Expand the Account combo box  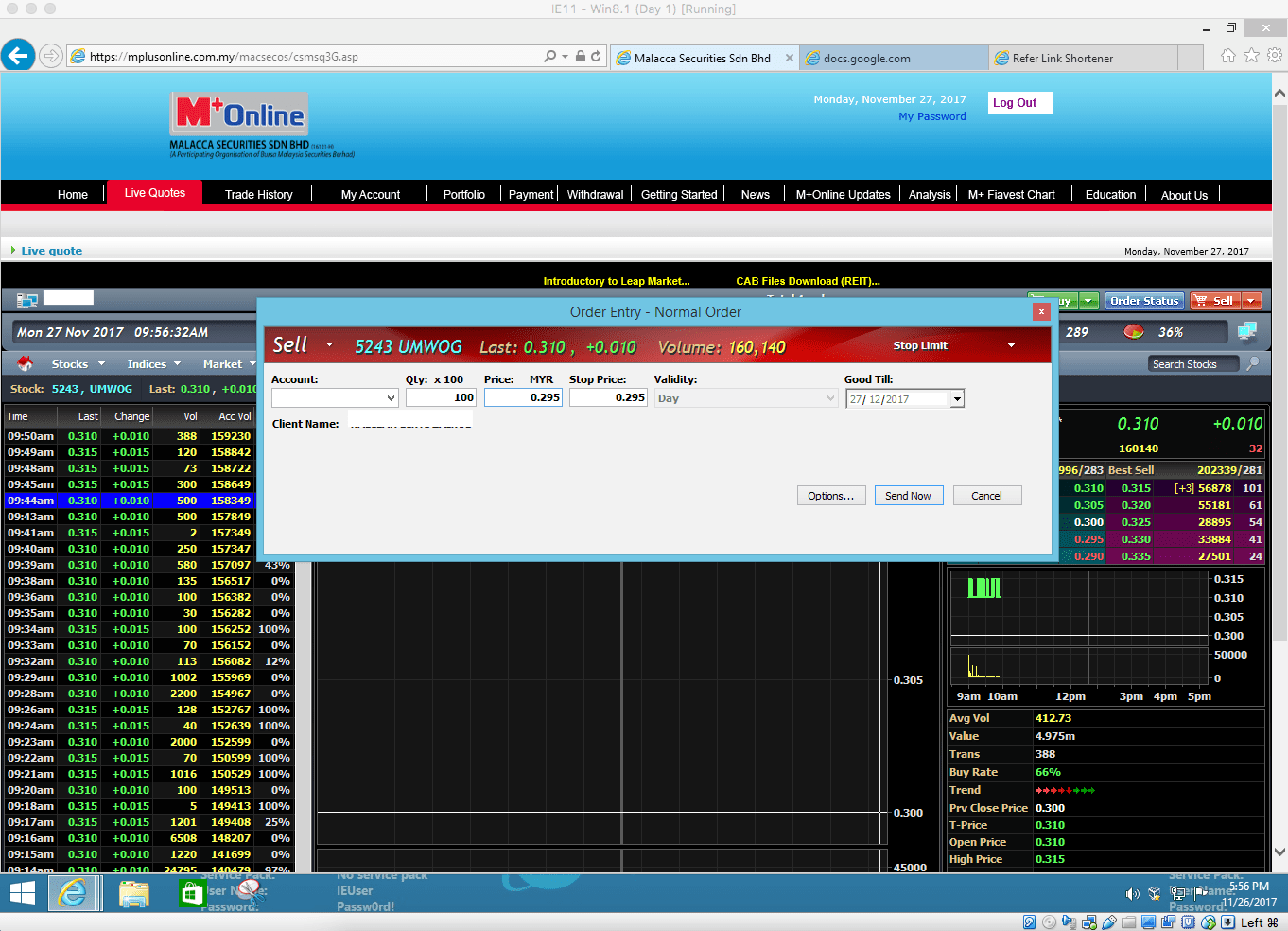pyautogui.click(x=391, y=398)
